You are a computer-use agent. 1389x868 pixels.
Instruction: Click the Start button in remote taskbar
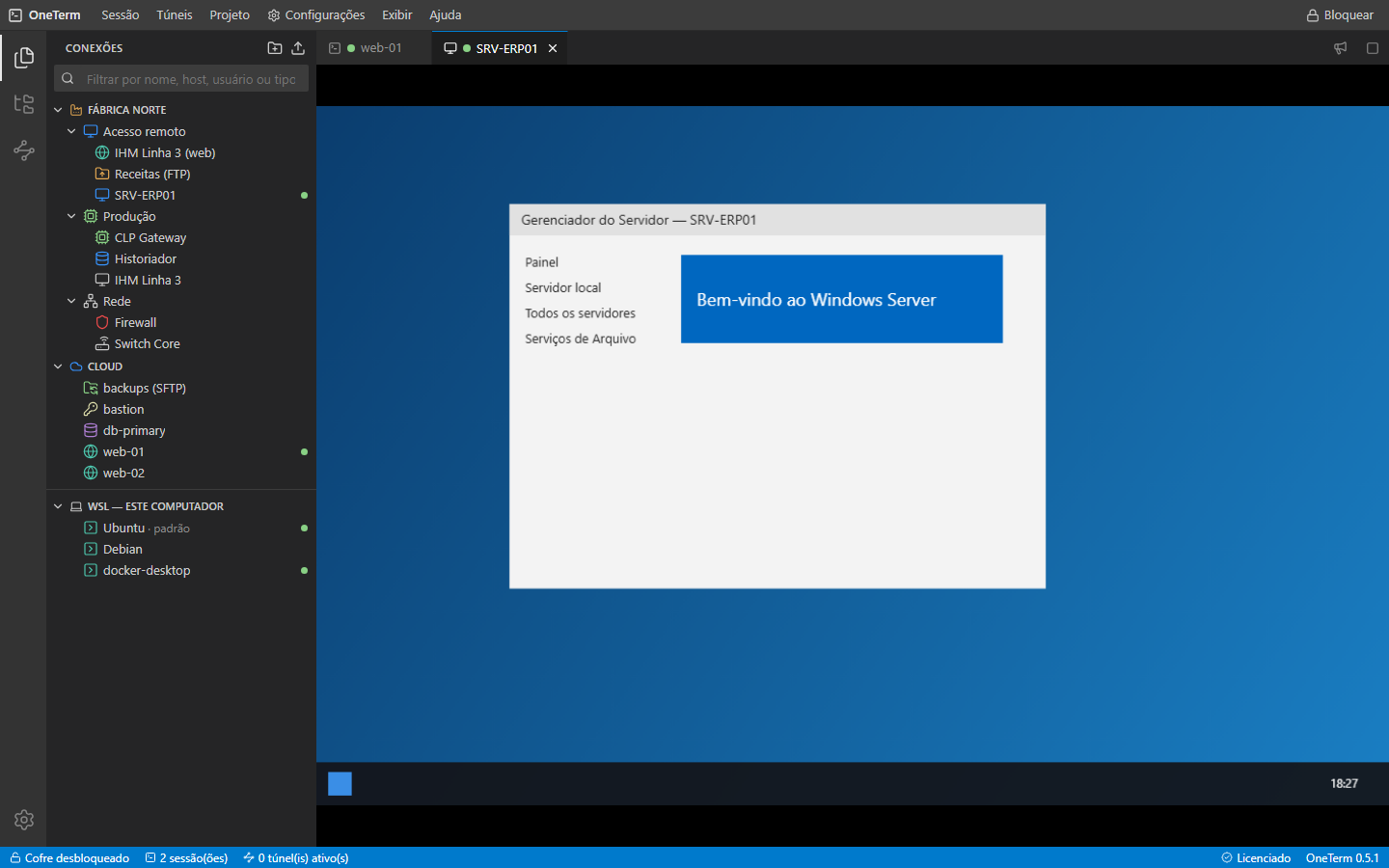(340, 784)
